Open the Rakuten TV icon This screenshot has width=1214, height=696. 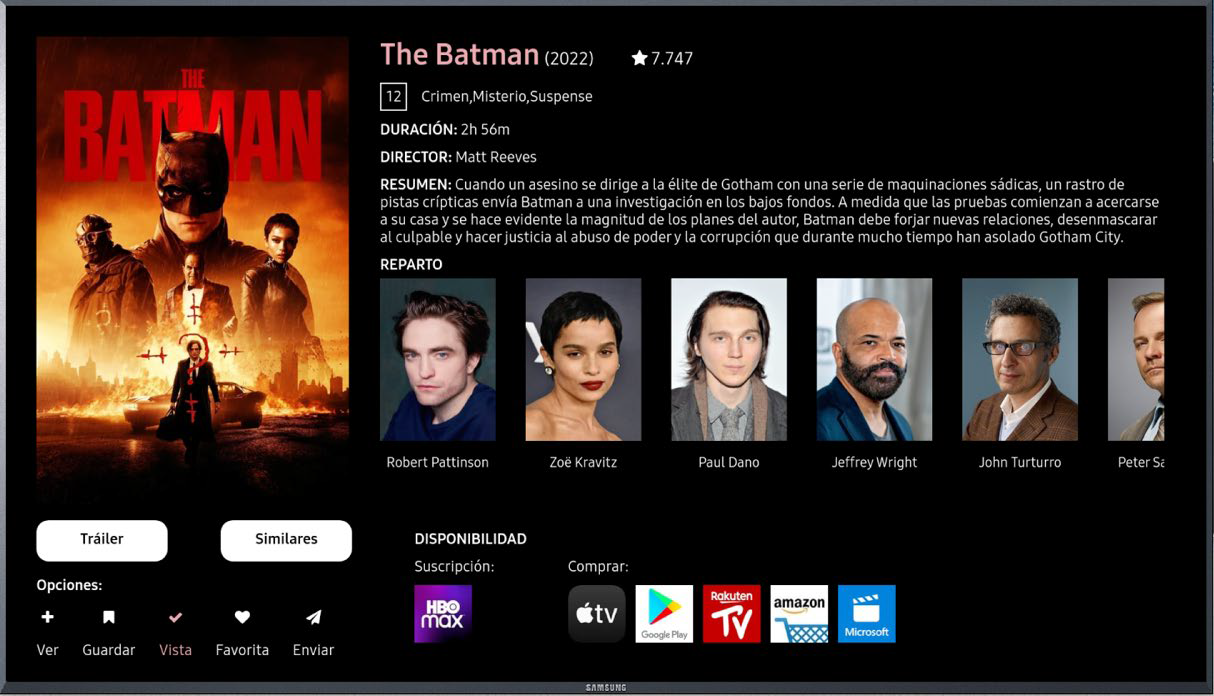pos(732,614)
